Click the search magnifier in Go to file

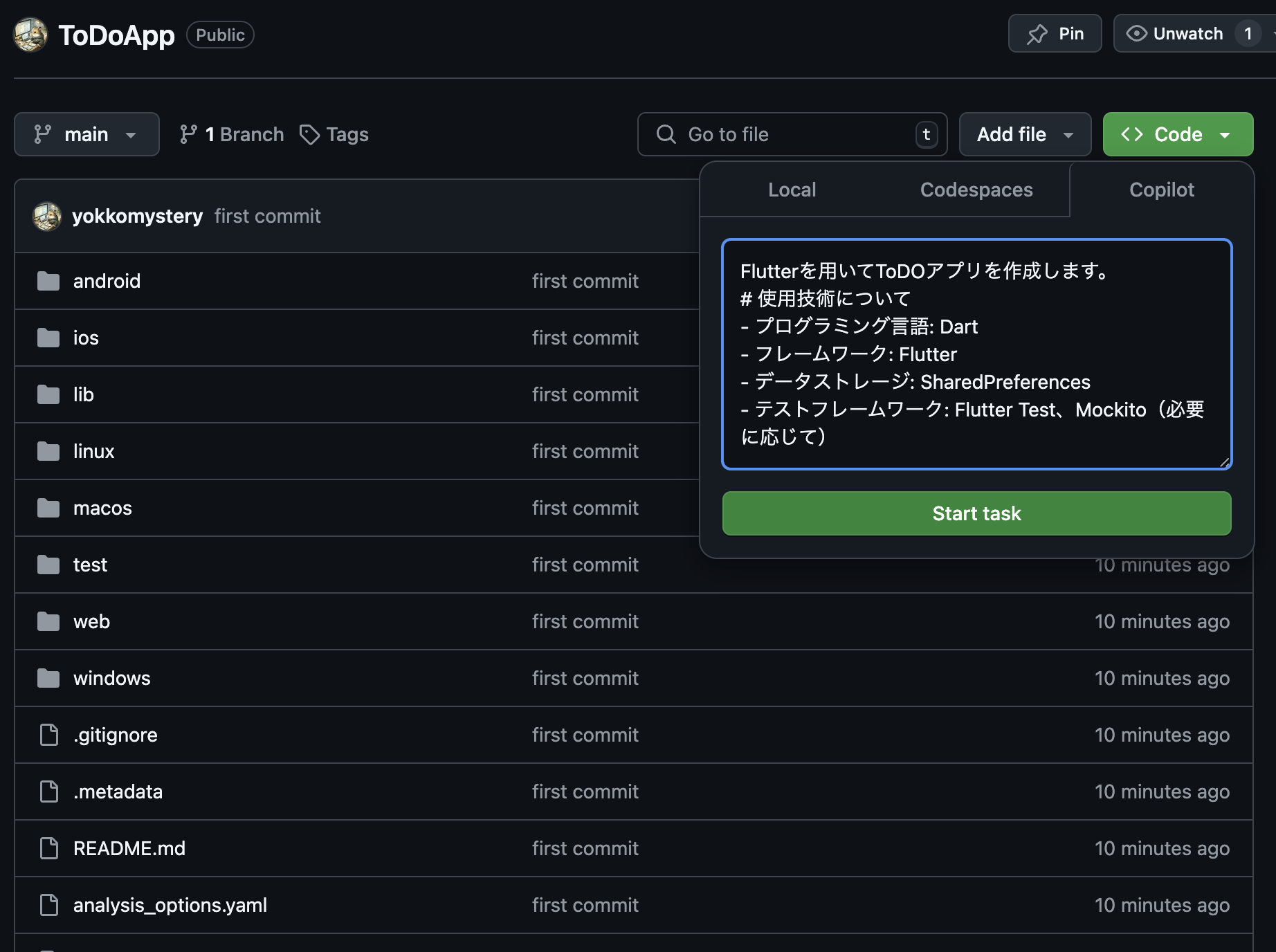(x=666, y=134)
